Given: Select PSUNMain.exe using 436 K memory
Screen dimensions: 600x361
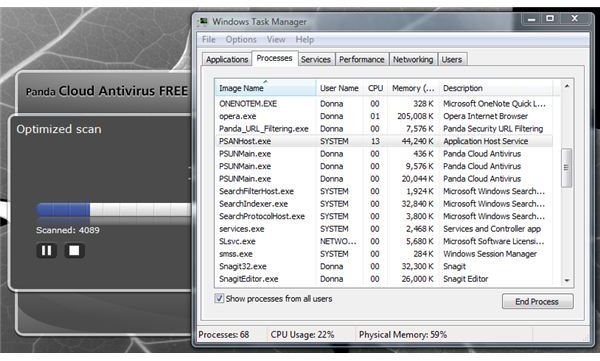Looking at the screenshot, I should click(384, 154).
